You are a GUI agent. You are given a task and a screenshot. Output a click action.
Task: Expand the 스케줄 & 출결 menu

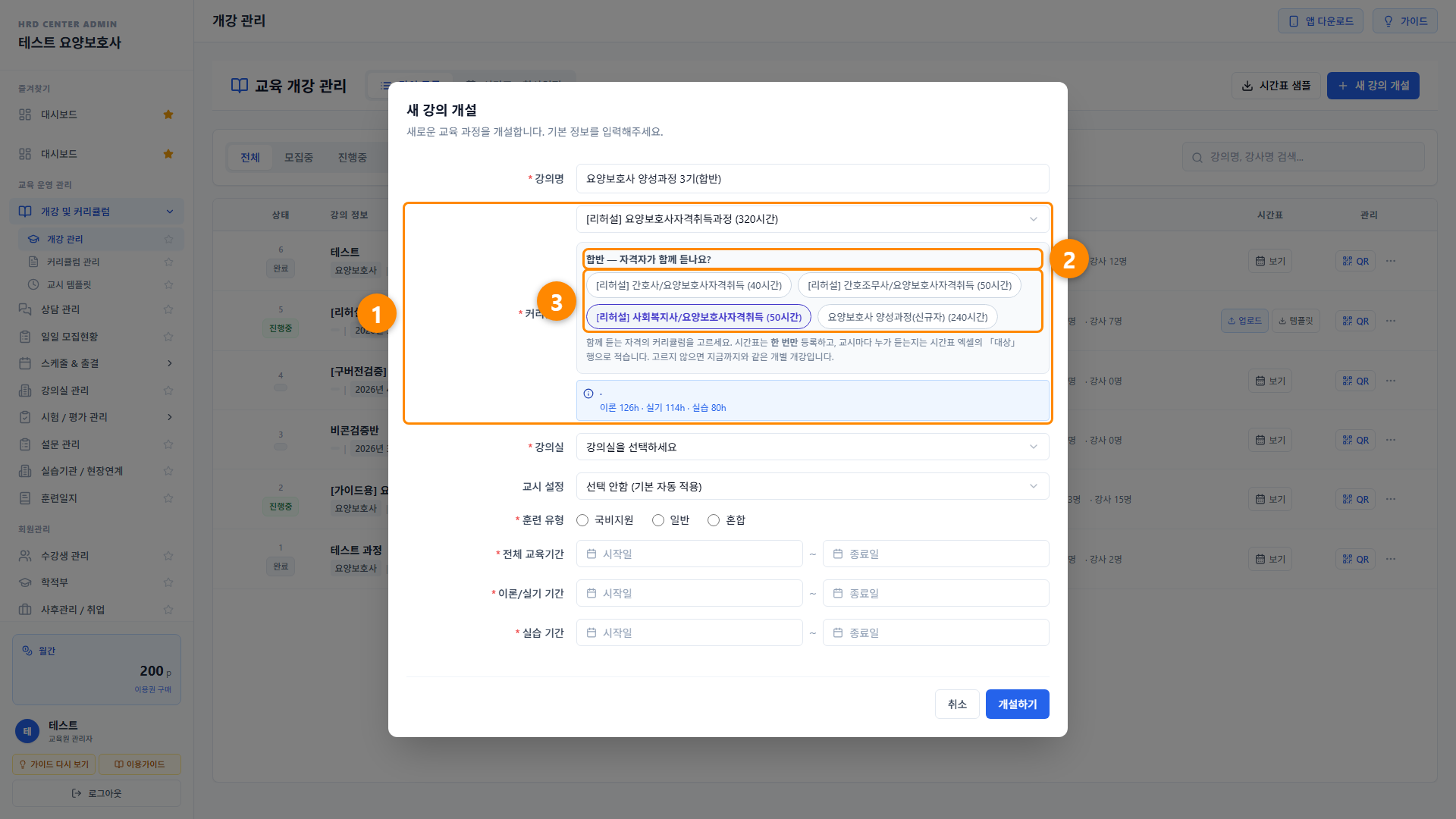click(x=96, y=363)
